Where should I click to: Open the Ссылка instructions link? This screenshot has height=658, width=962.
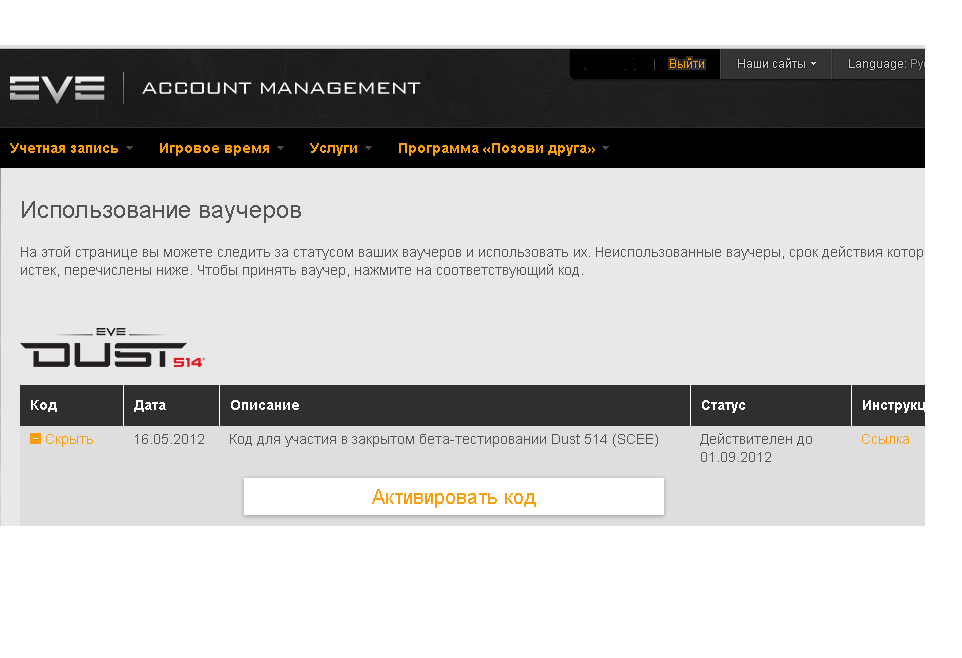tap(885, 439)
